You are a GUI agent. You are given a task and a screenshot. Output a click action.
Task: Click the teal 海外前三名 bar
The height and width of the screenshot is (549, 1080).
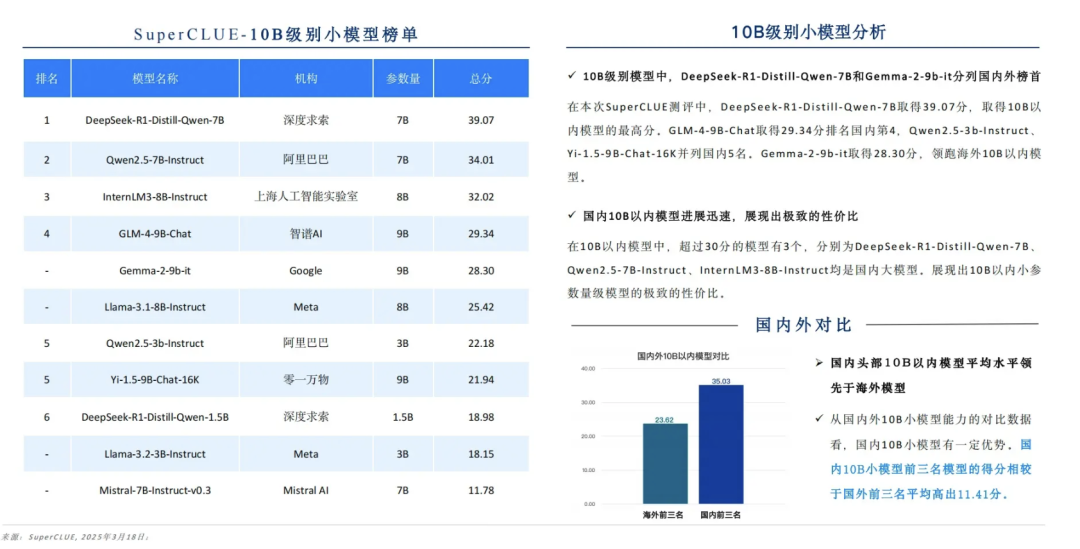click(x=665, y=464)
